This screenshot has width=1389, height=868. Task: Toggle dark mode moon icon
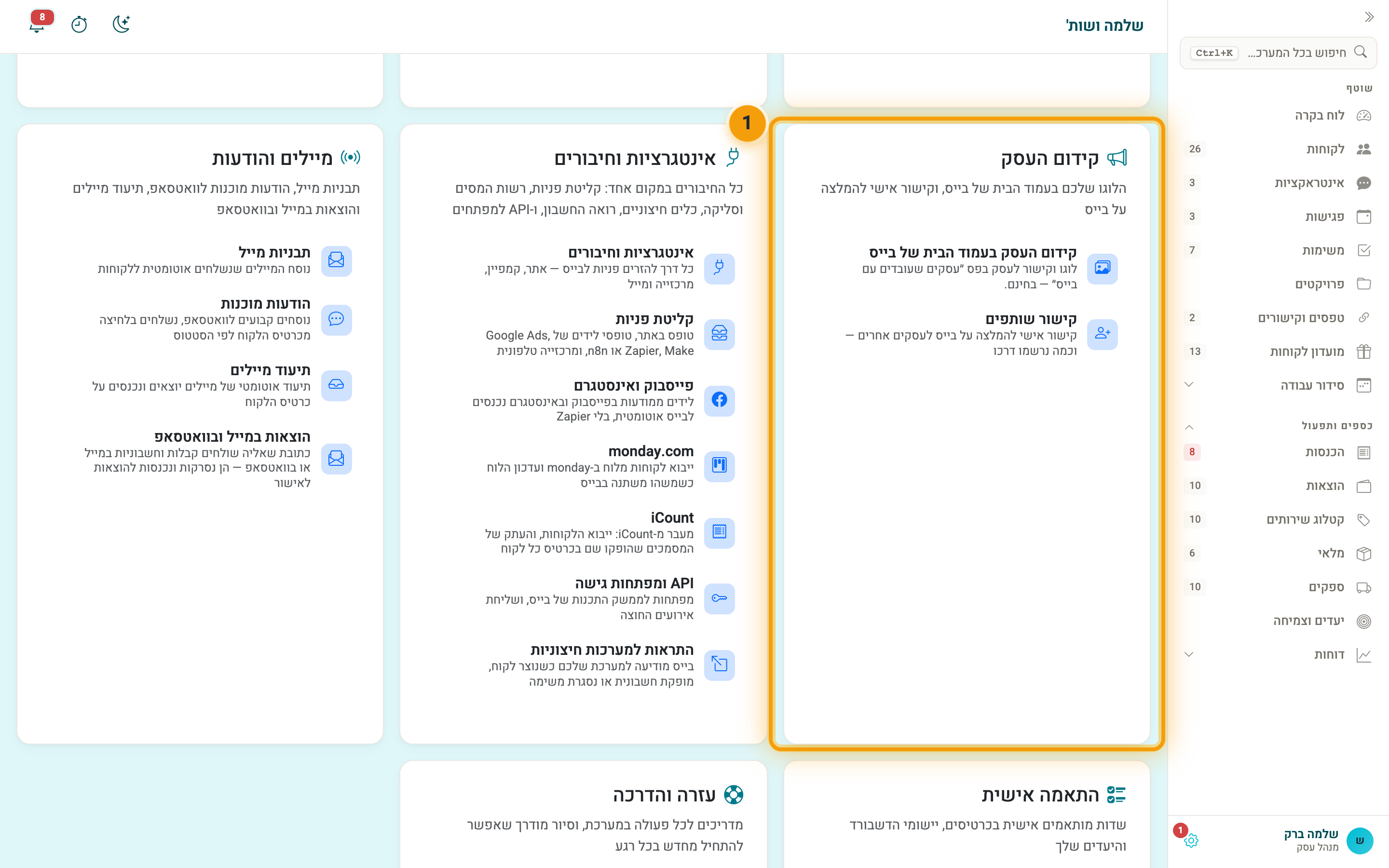coord(121,24)
